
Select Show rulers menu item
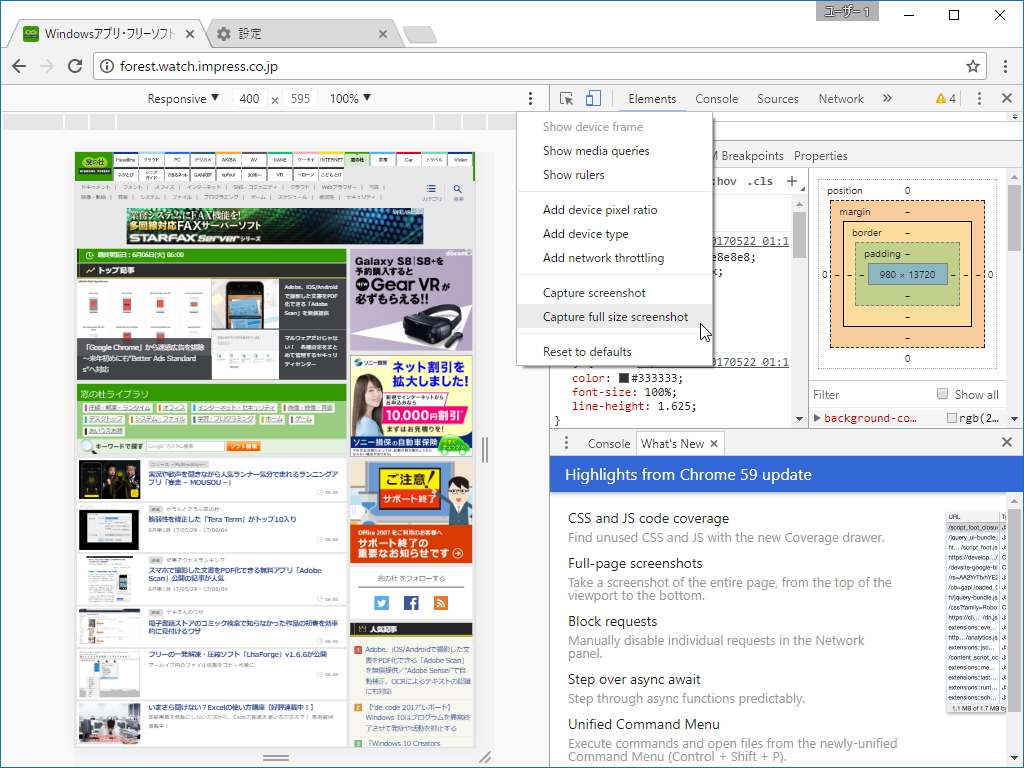click(x=615, y=175)
